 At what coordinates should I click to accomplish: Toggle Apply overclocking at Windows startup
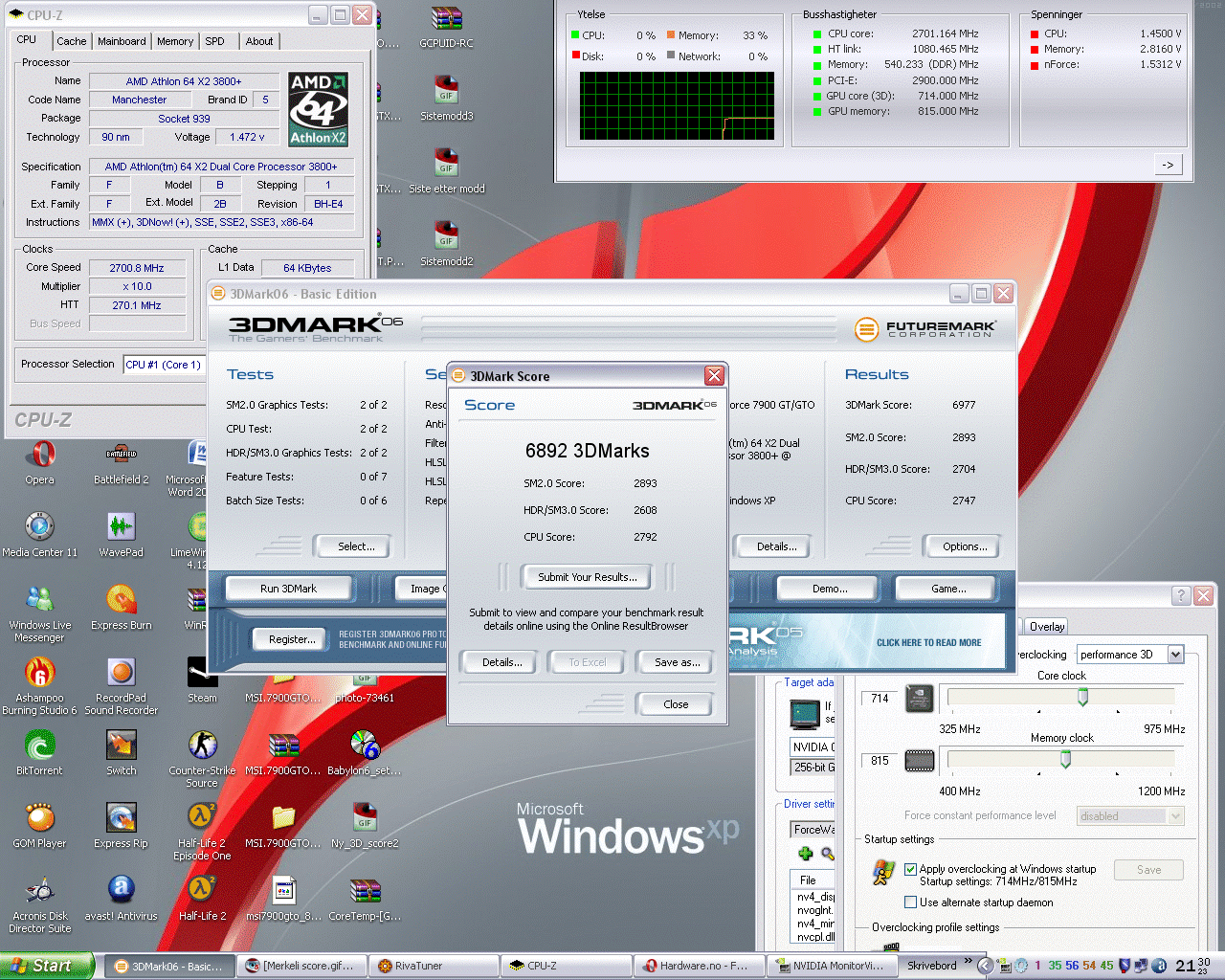click(x=911, y=869)
